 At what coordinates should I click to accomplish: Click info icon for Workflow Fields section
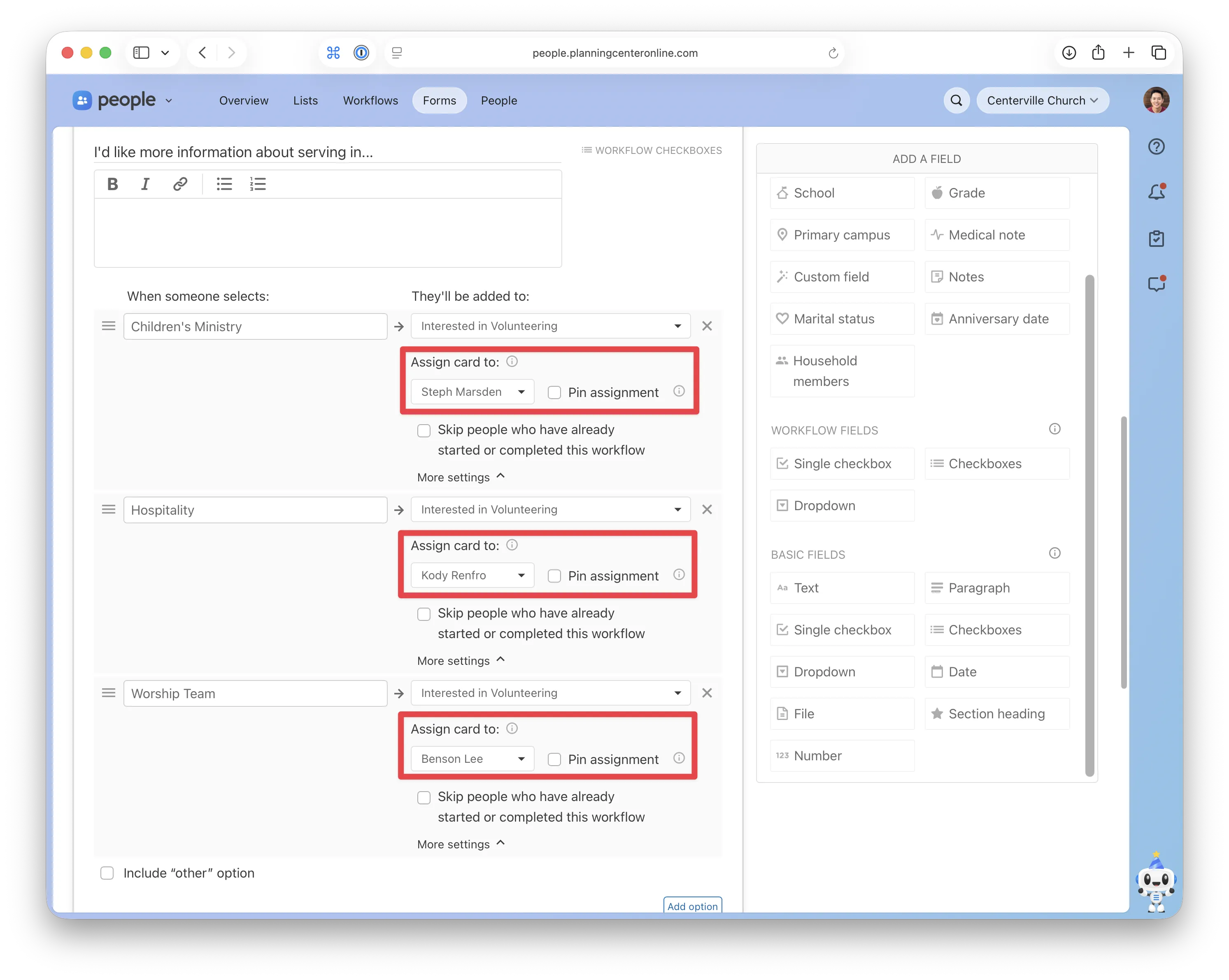1054,428
